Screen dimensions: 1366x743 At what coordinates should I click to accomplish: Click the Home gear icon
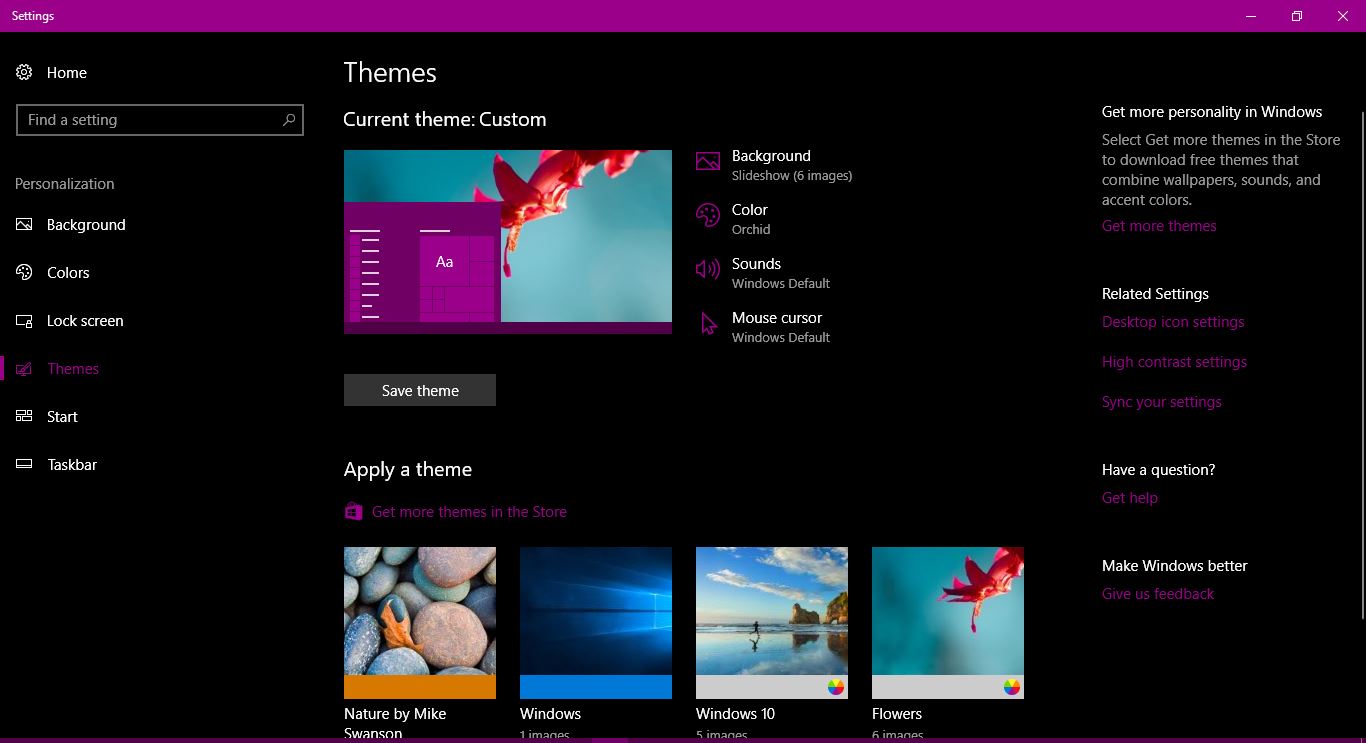(24, 72)
